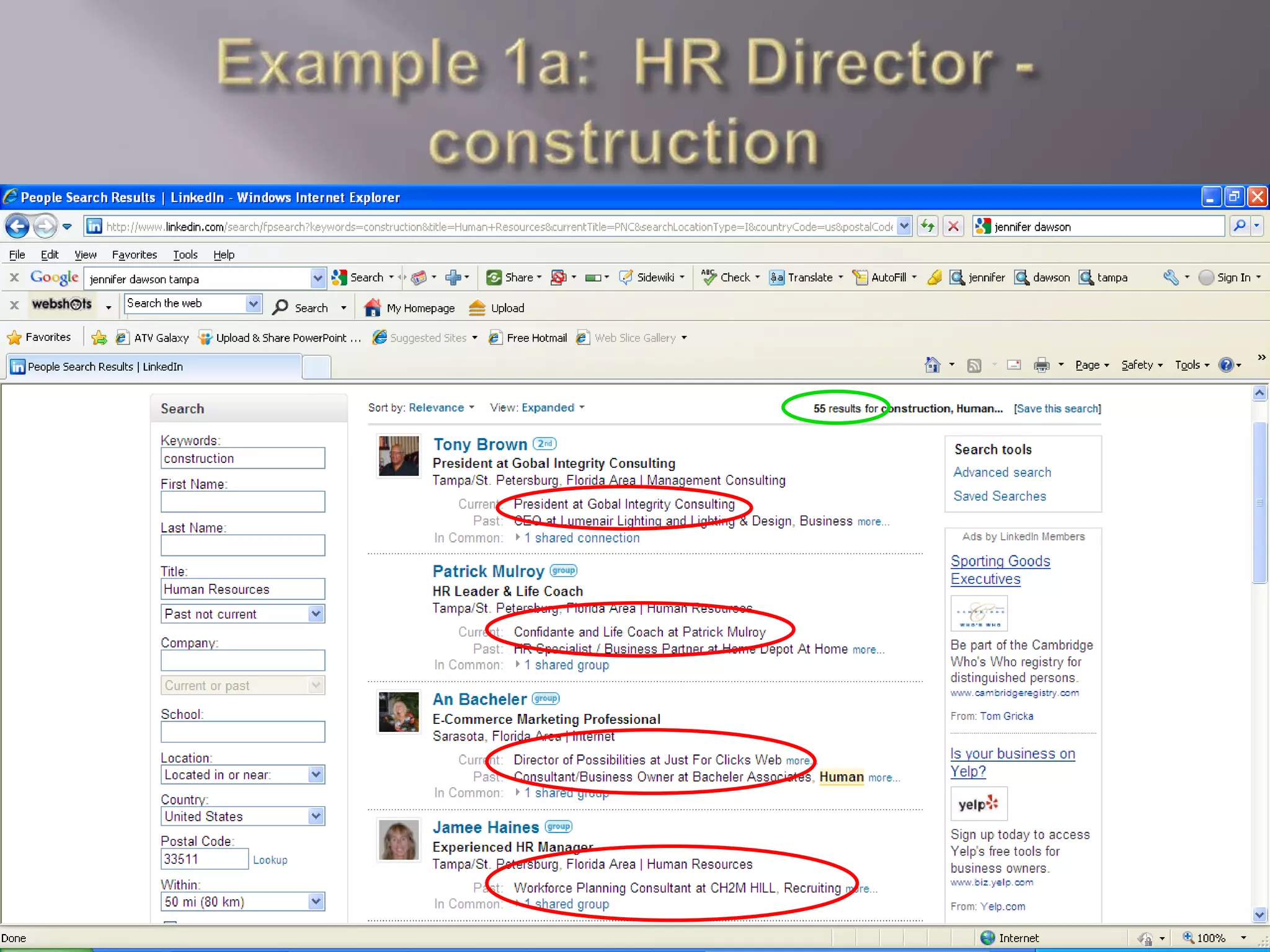Click the RSS feeds icon
This screenshot has width=1270, height=952.
tap(974, 365)
